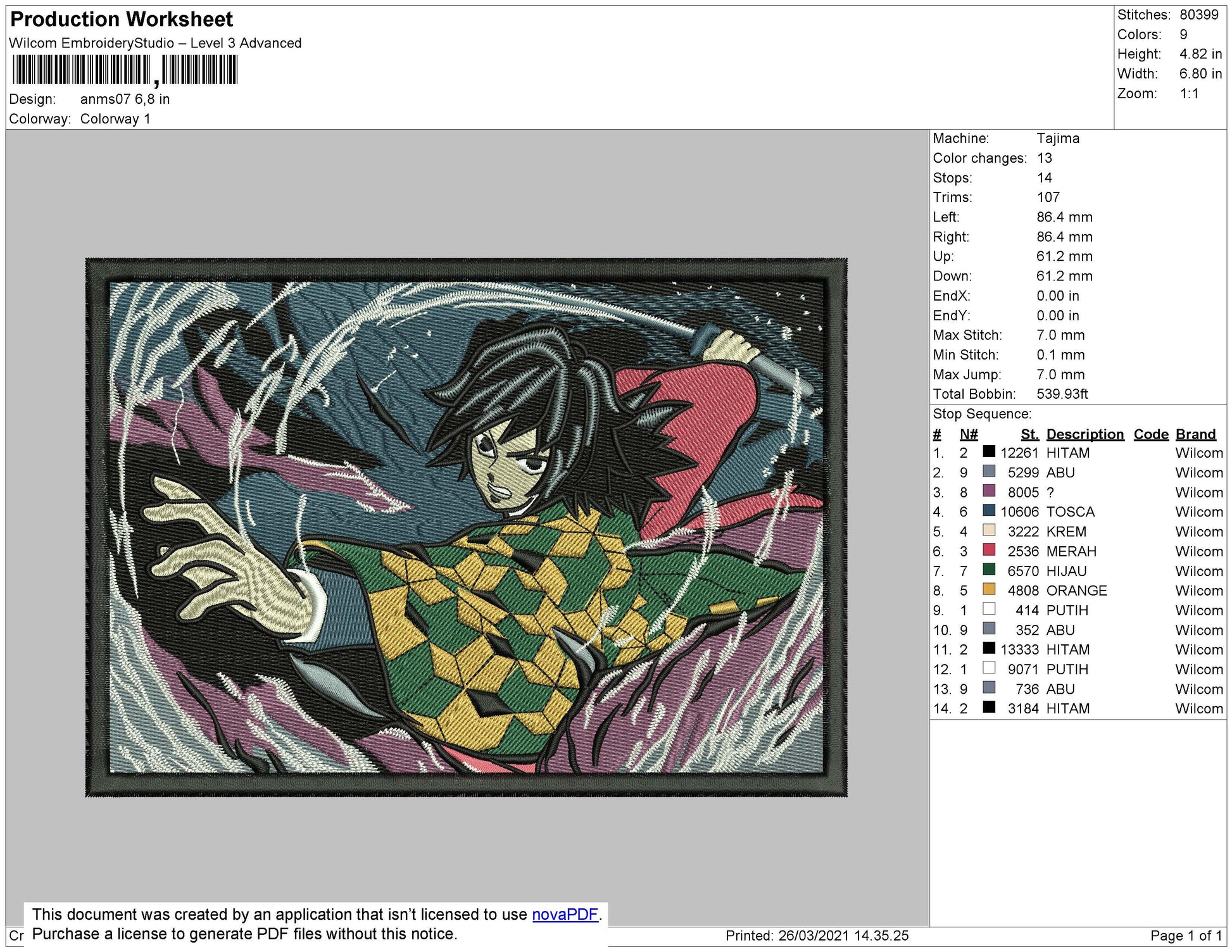Click the MERAH red swatch in stop 6
Viewport: 1232px width, 952px height.
(x=989, y=550)
